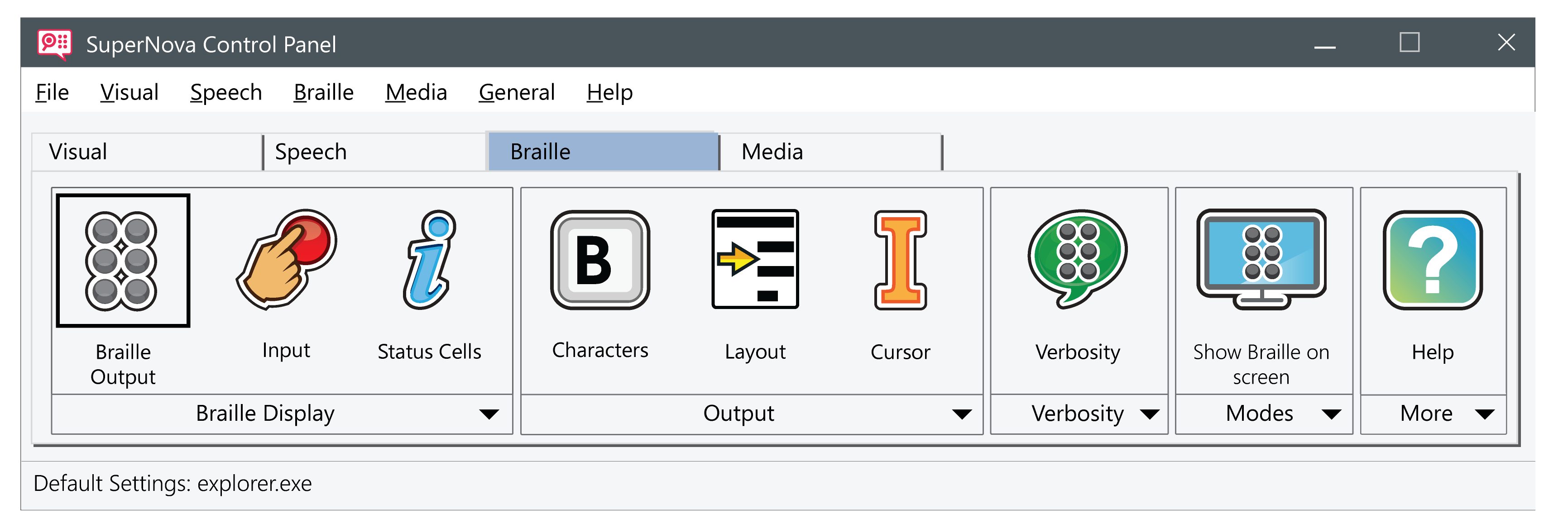The width and height of the screenshot is (1568, 528).
Task: Toggle Show Braille on screen
Action: pyautogui.click(x=1261, y=259)
